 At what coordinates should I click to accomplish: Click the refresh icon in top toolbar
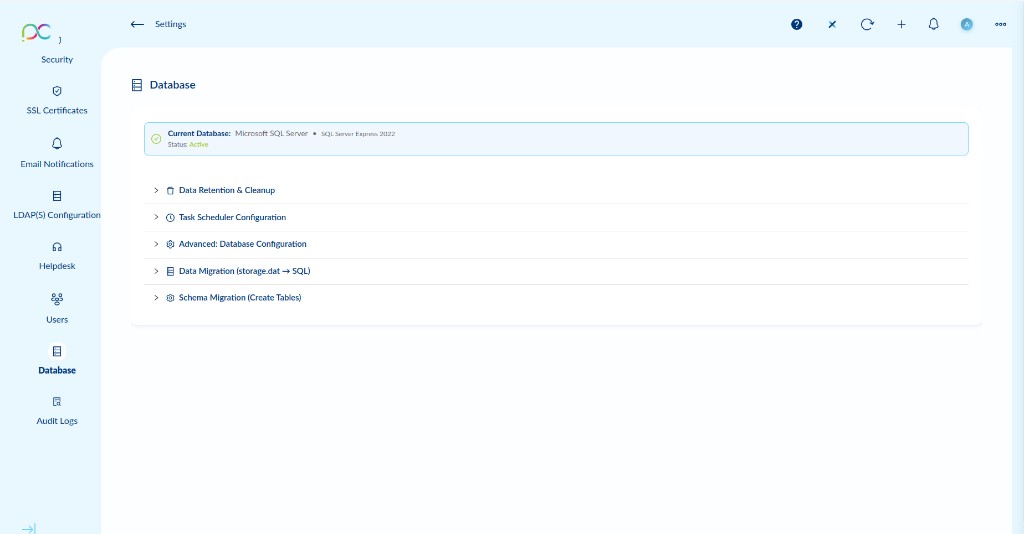[867, 24]
